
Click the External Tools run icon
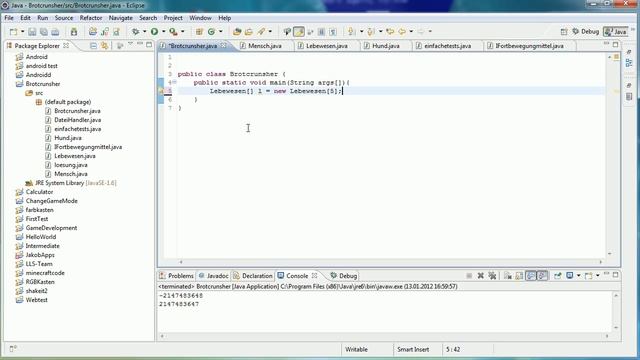[173, 31]
